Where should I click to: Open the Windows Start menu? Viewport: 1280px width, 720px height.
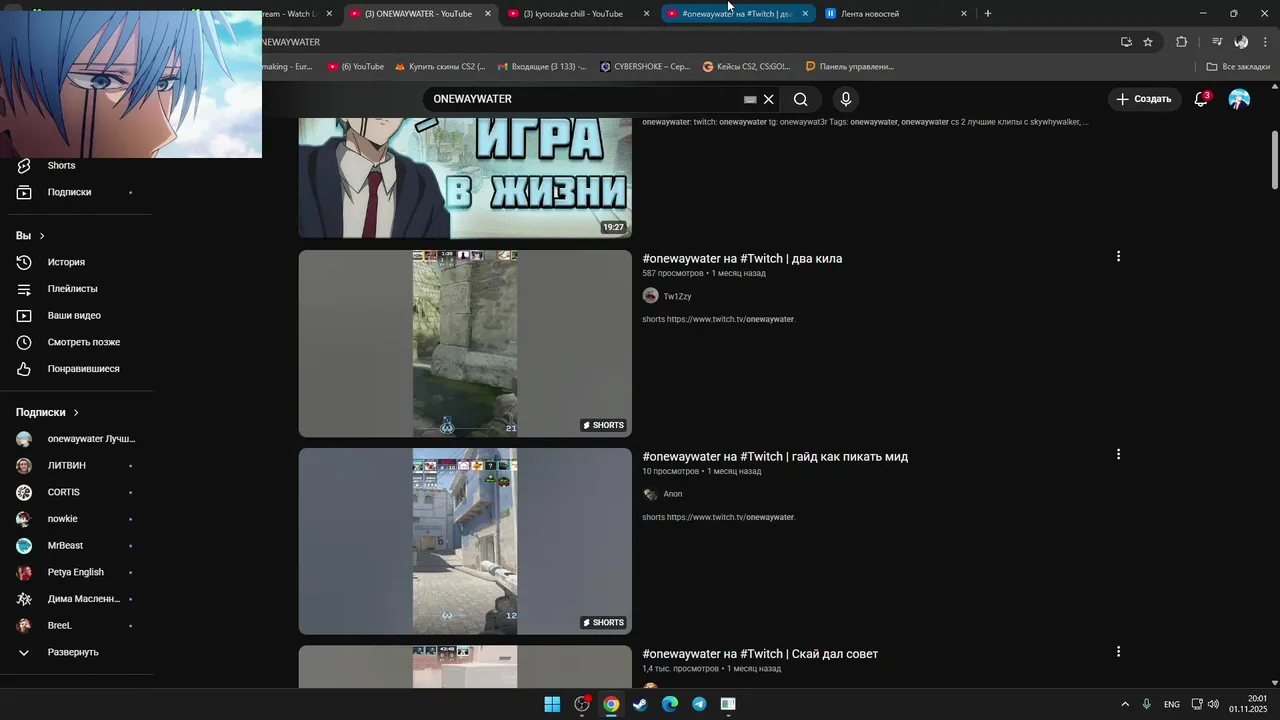point(552,704)
